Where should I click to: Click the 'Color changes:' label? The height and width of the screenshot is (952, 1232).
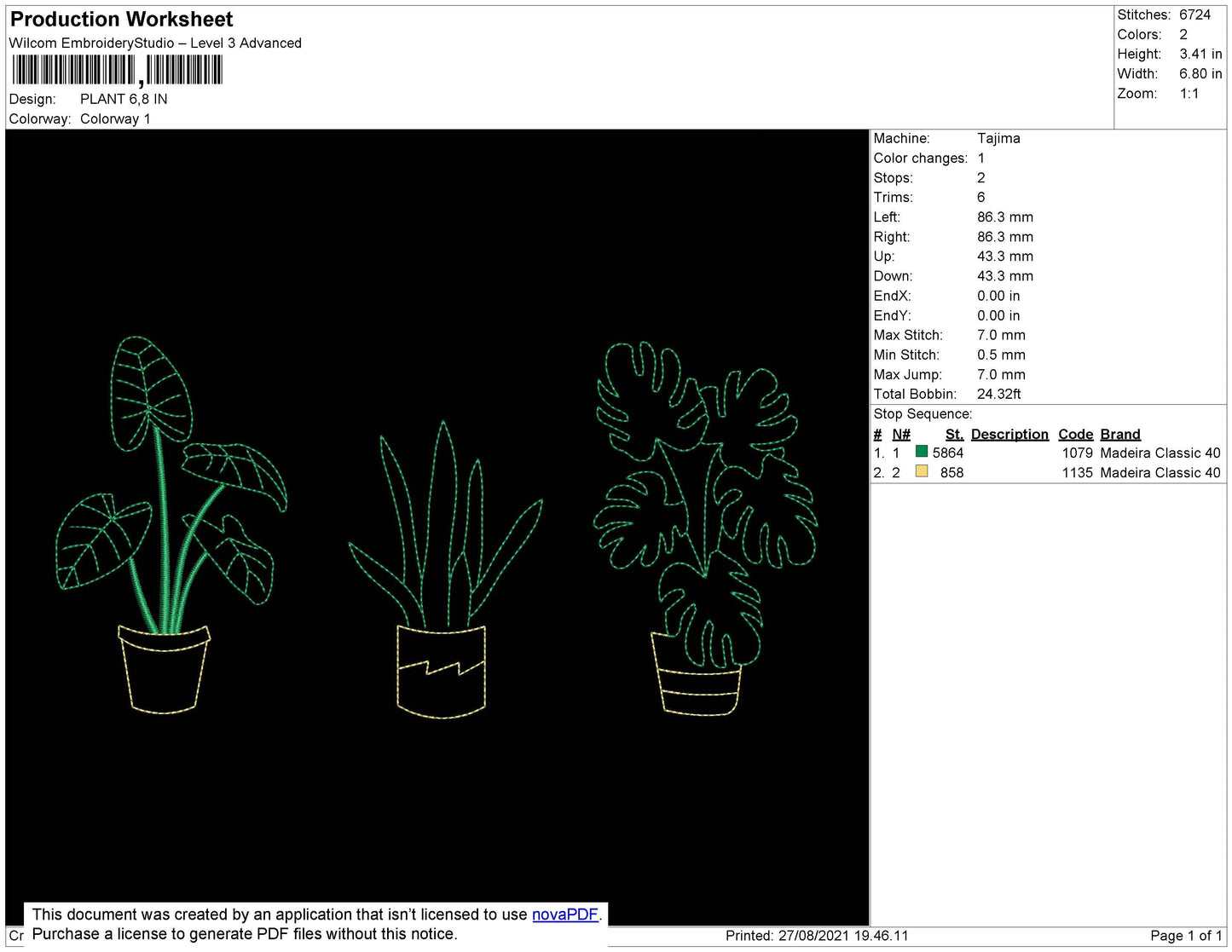pyautogui.click(x=921, y=158)
